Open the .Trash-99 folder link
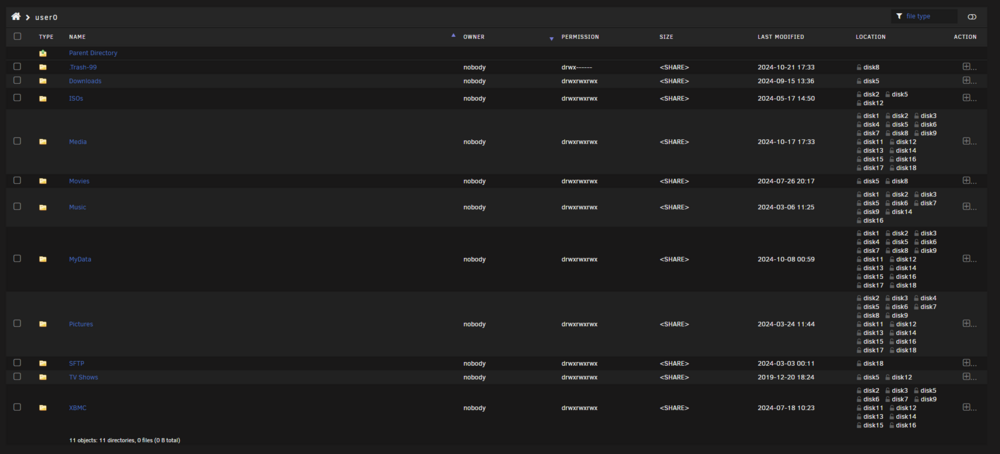1000x454 pixels. coord(83,67)
